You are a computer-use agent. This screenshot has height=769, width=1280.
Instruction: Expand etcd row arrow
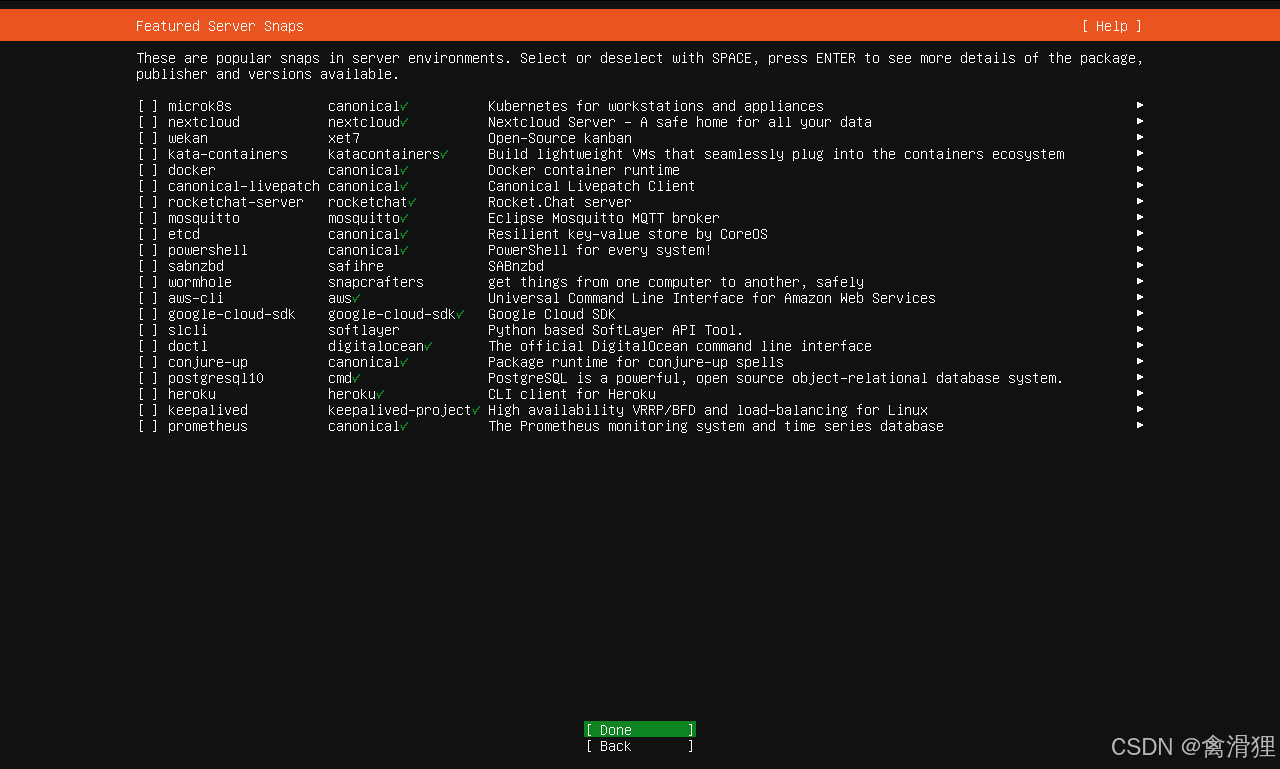point(1140,233)
